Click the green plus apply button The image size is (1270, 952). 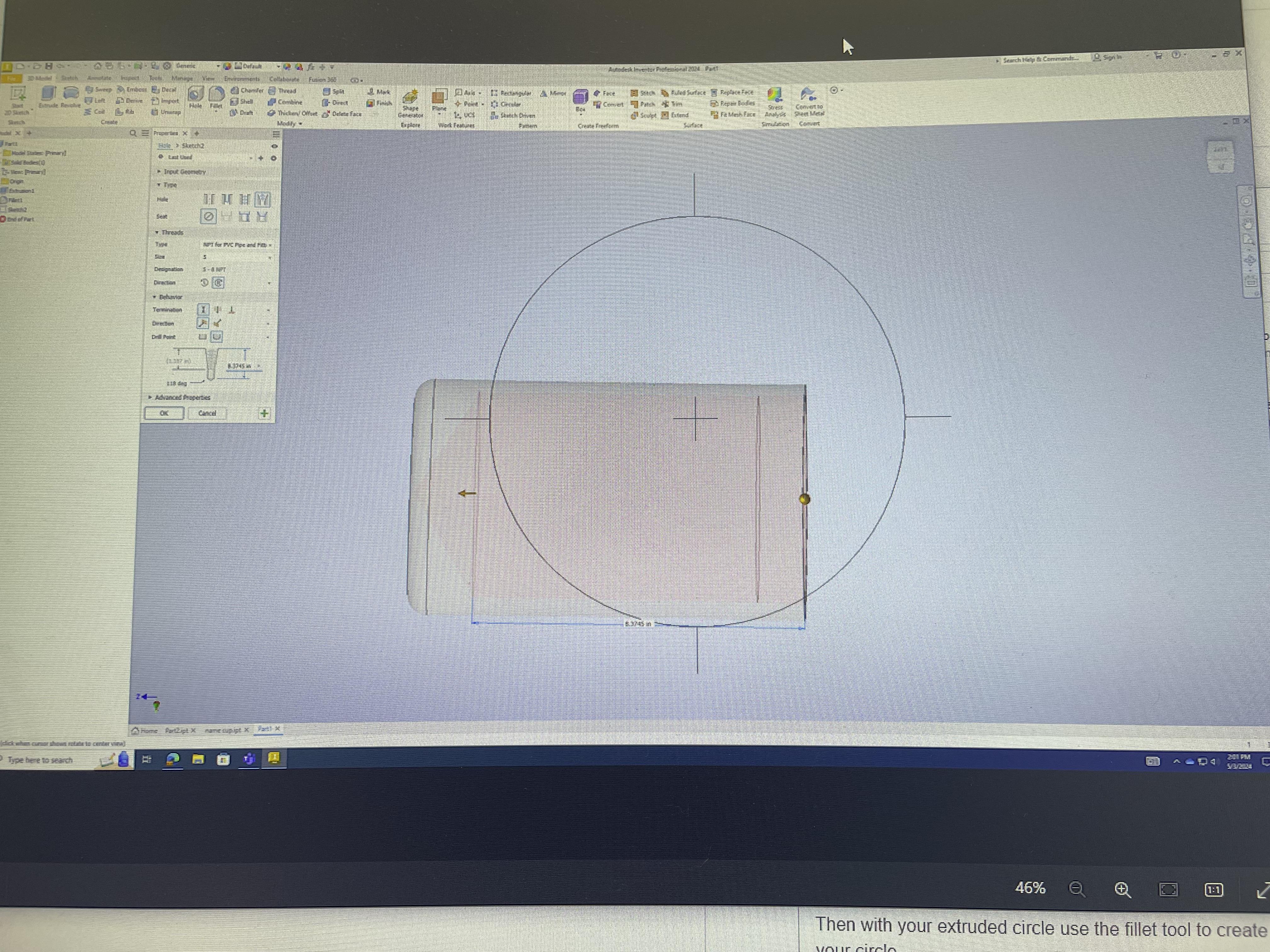click(x=264, y=414)
